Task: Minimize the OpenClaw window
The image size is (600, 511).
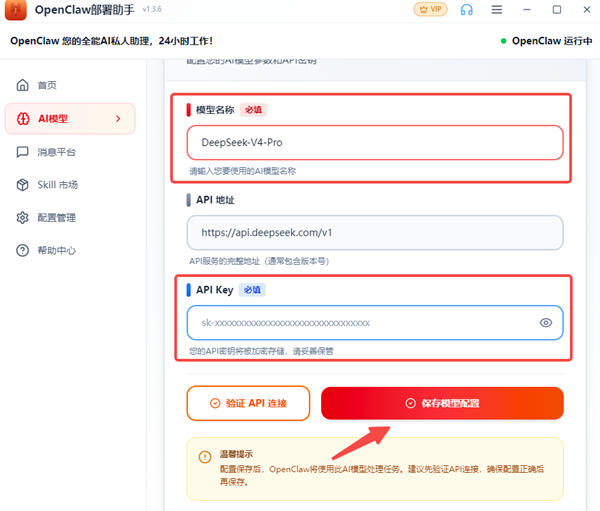Action: [x=527, y=10]
